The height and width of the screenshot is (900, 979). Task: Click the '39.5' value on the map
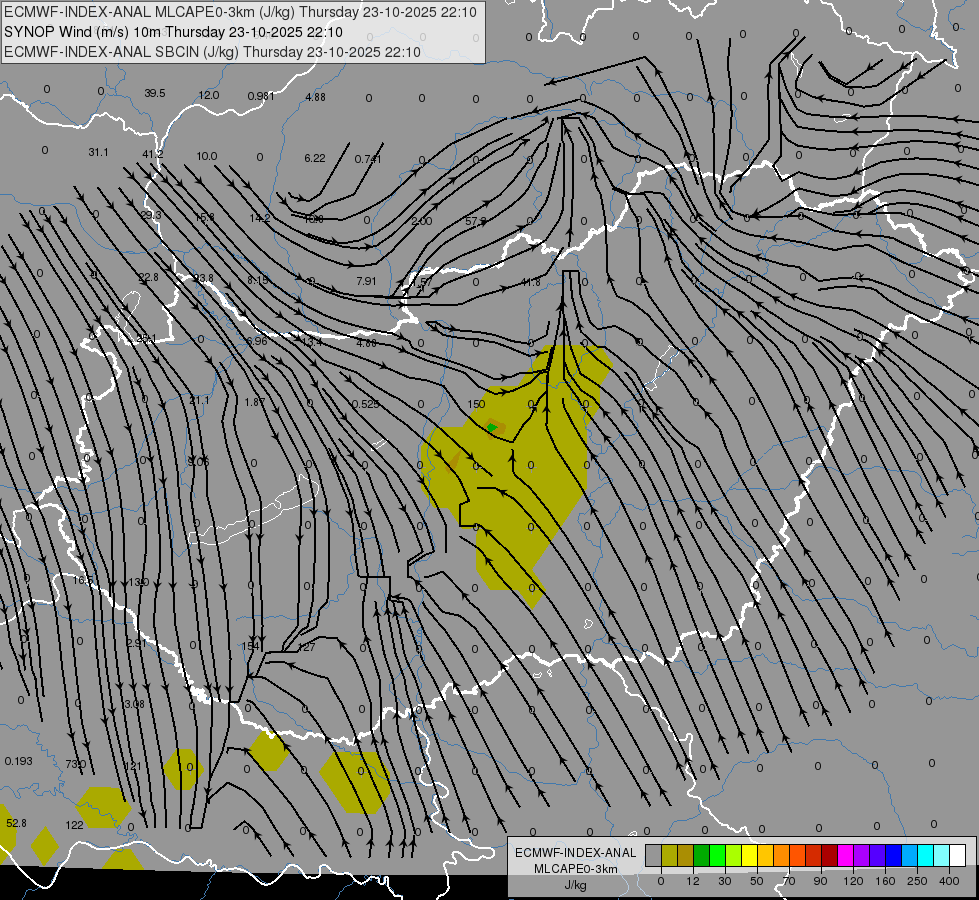click(155, 93)
